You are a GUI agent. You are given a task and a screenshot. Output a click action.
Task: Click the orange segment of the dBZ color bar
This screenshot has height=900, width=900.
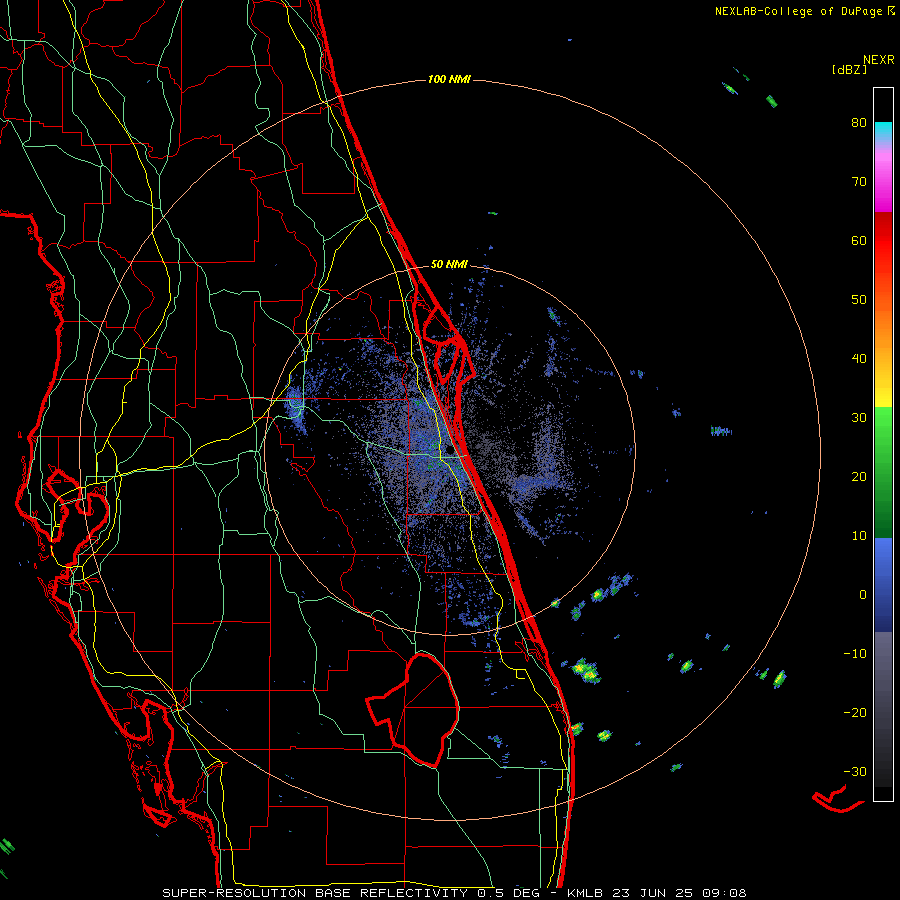click(883, 327)
